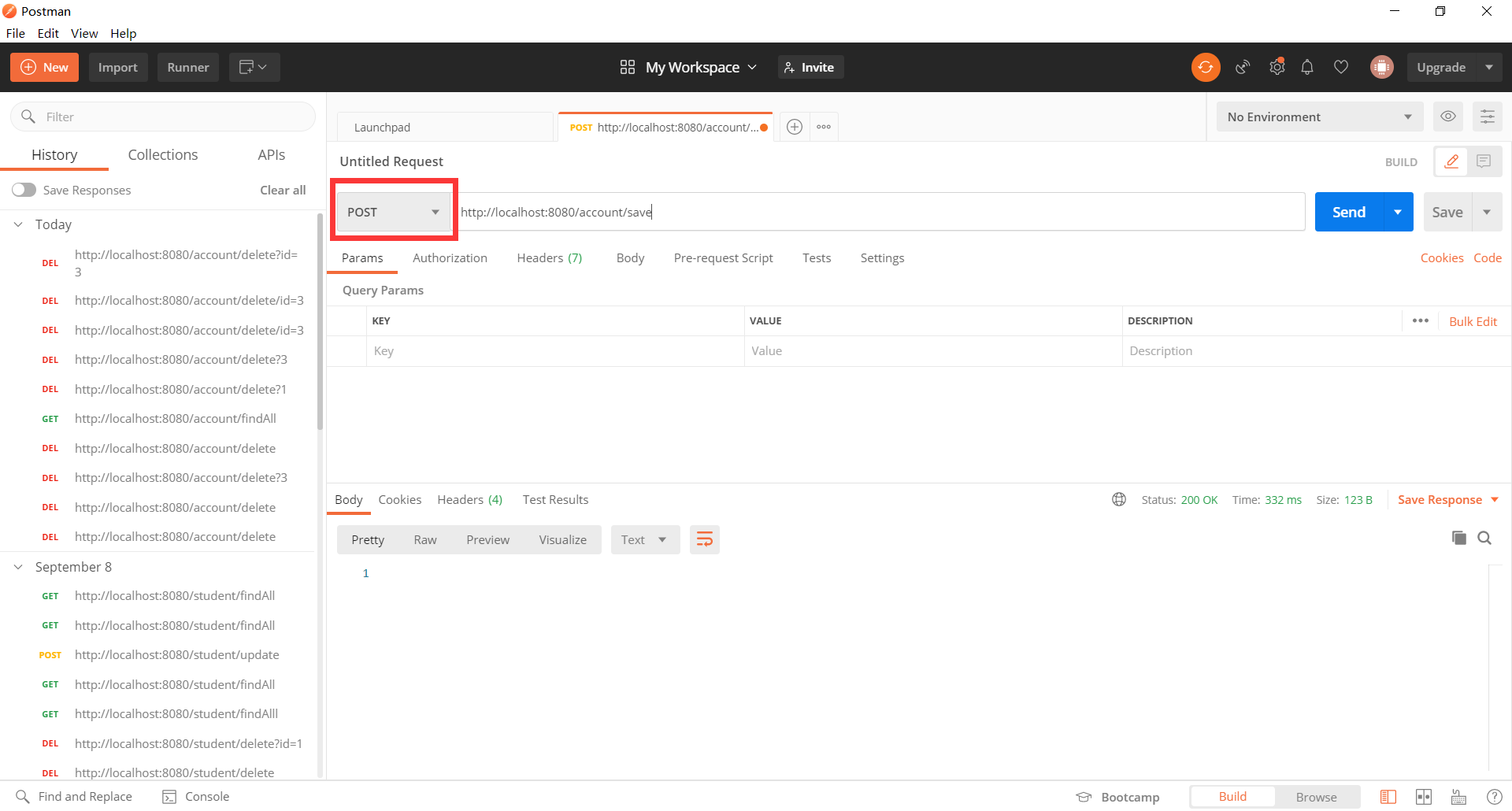The image size is (1512, 811).
Task: Open the tab options three-dots icon
Action: (x=824, y=127)
